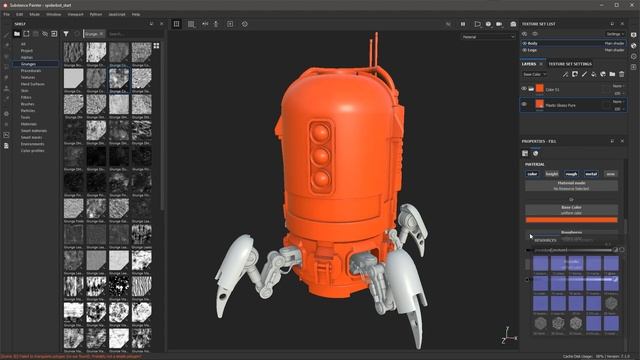The height and width of the screenshot is (360, 640).
Task: Click the export icon on right dock
Action: point(633,67)
